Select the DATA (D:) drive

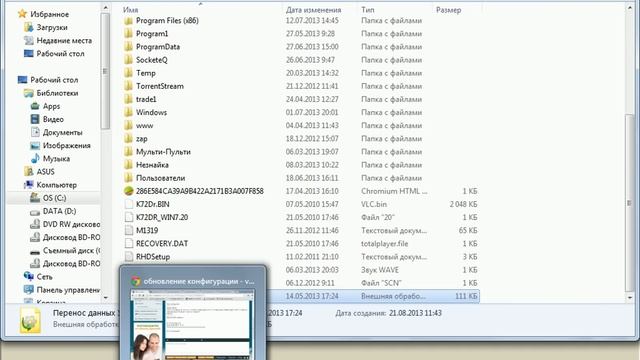[59, 211]
